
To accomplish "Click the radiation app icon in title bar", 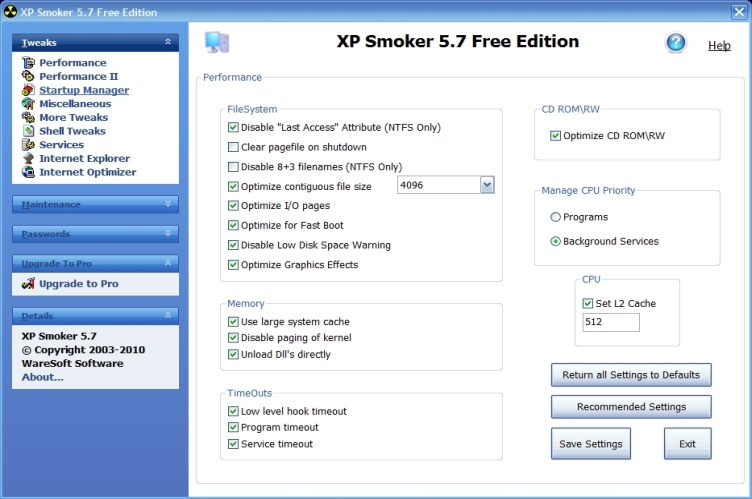I will coord(10,12).
